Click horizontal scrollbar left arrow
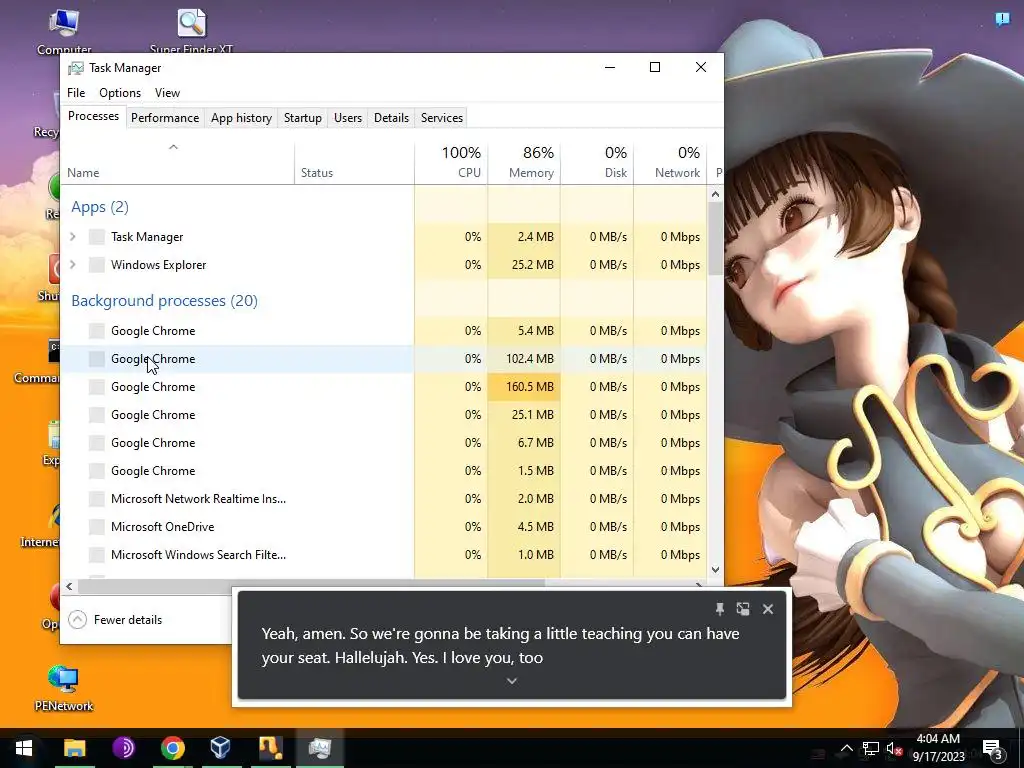1024x768 pixels. [69, 586]
